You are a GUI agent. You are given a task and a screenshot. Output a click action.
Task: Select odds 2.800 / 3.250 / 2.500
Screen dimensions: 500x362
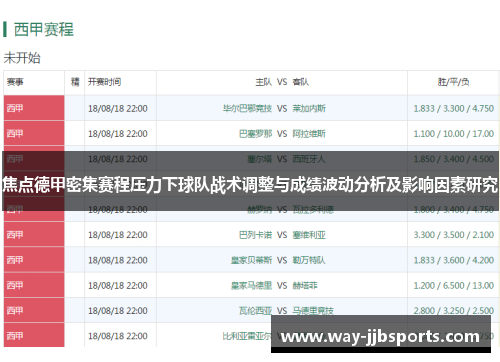[x=453, y=311]
